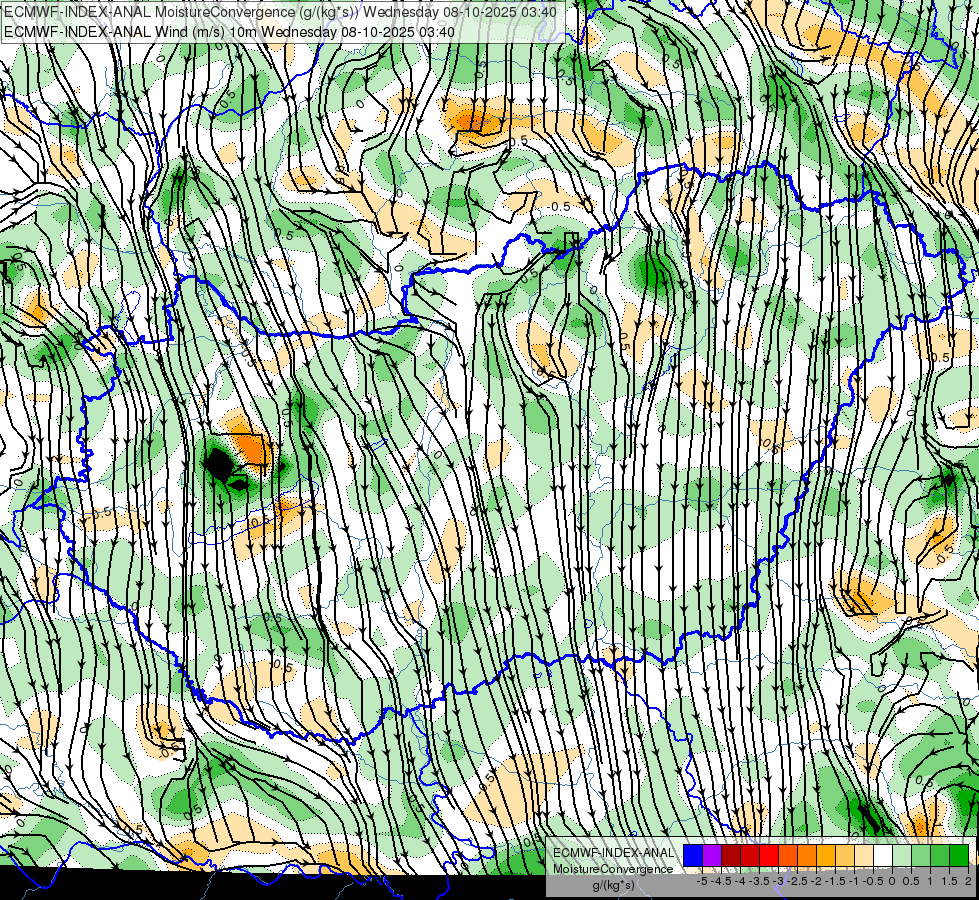Click the -2.5 tick value on legend scale
Image resolution: width=979 pixels, height=900 pixels.
[x=797, y=881]
